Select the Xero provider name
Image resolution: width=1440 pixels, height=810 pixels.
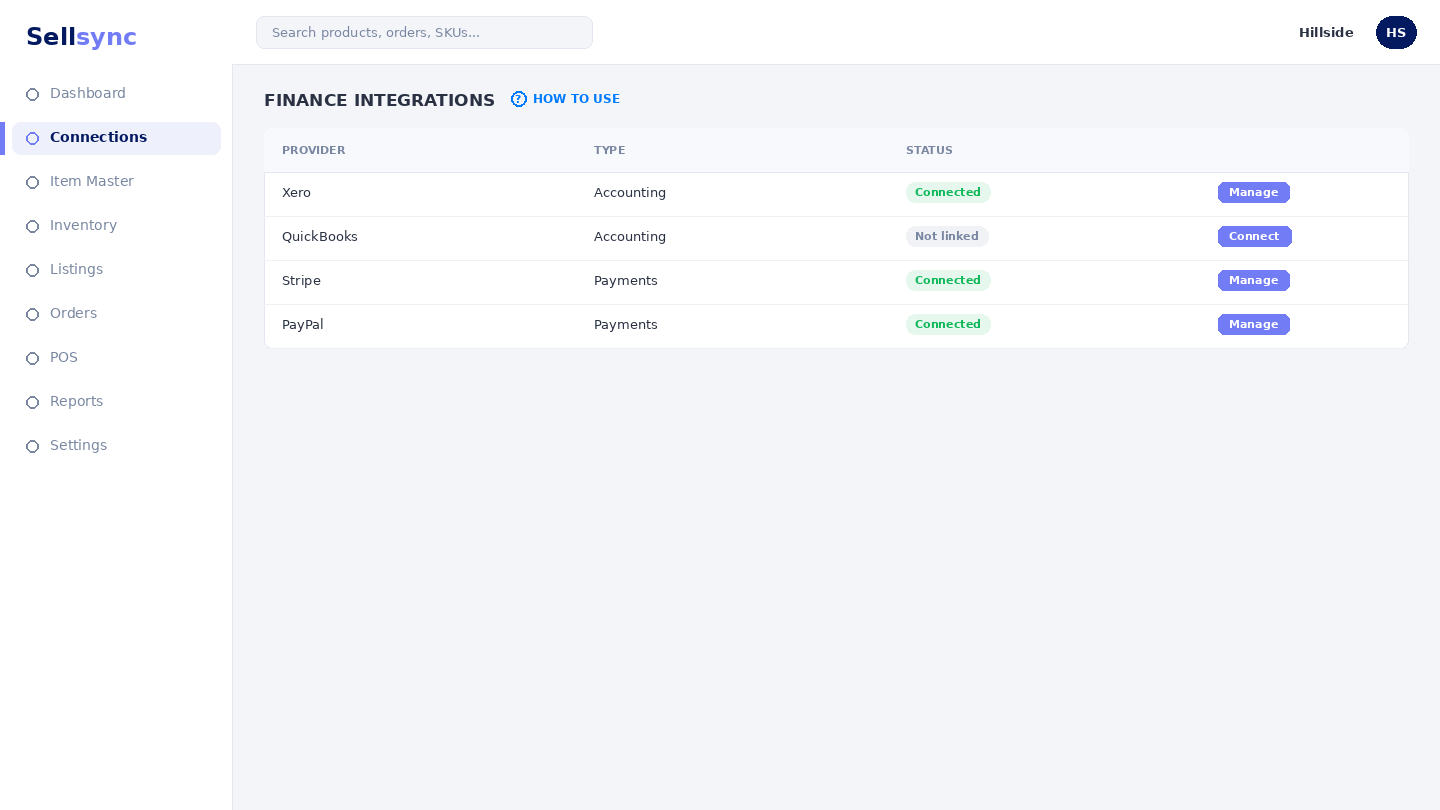(296, 192)
